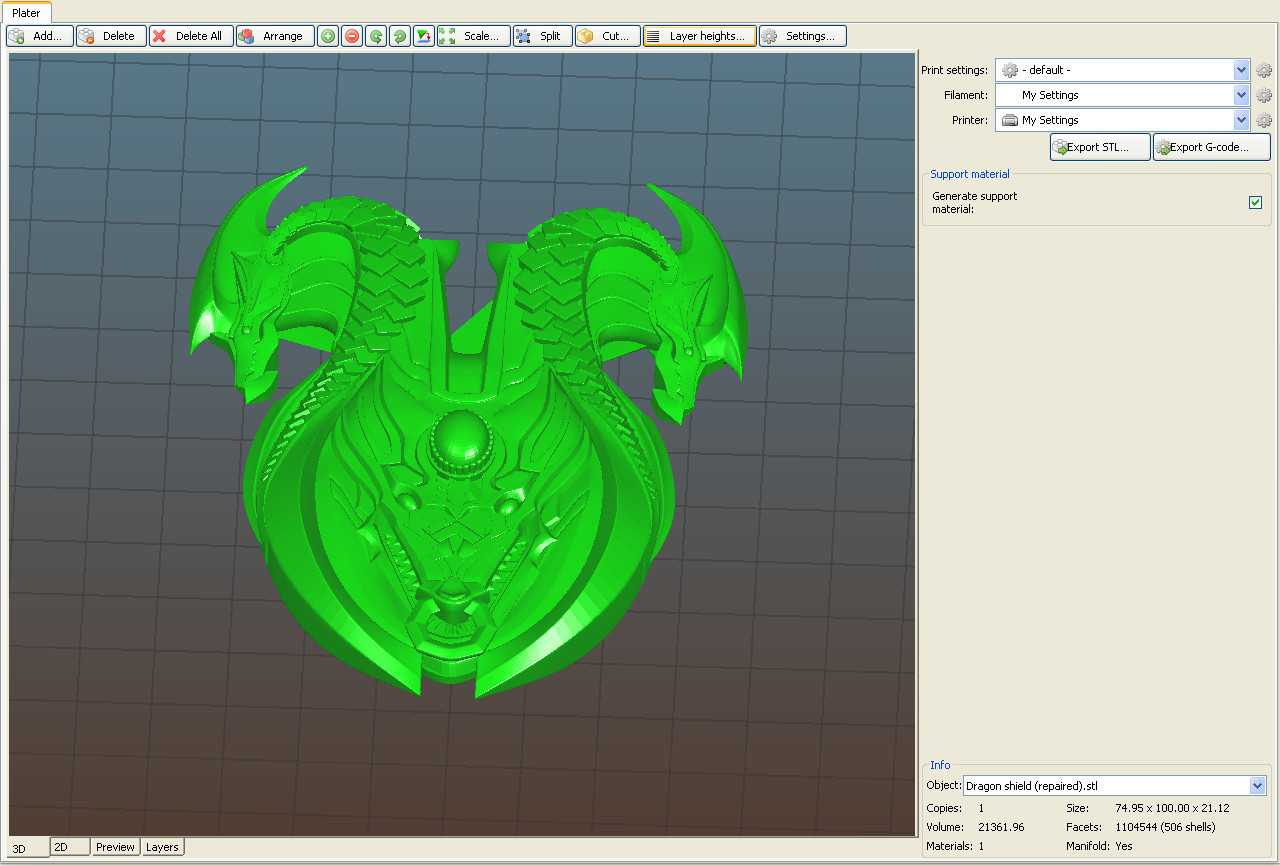
Task: Click the Export STL button
Action: 1100,147
